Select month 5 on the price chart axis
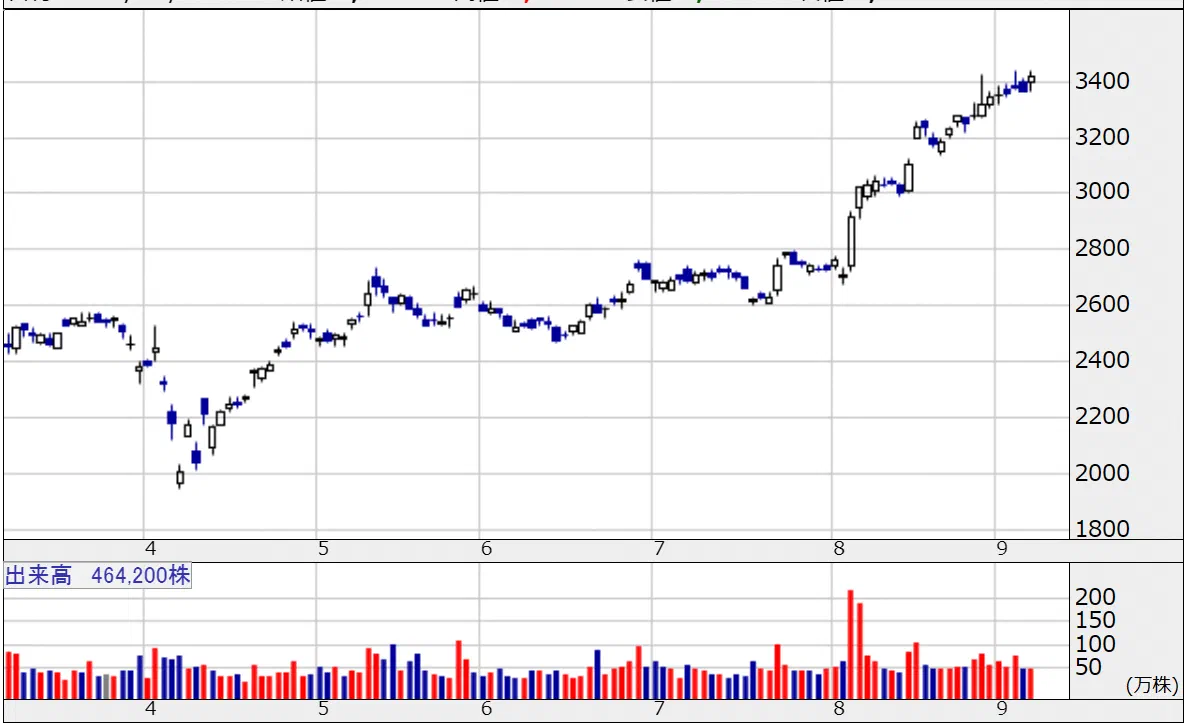The width and height of the screenshot is (1185, 723). (323, 548)
